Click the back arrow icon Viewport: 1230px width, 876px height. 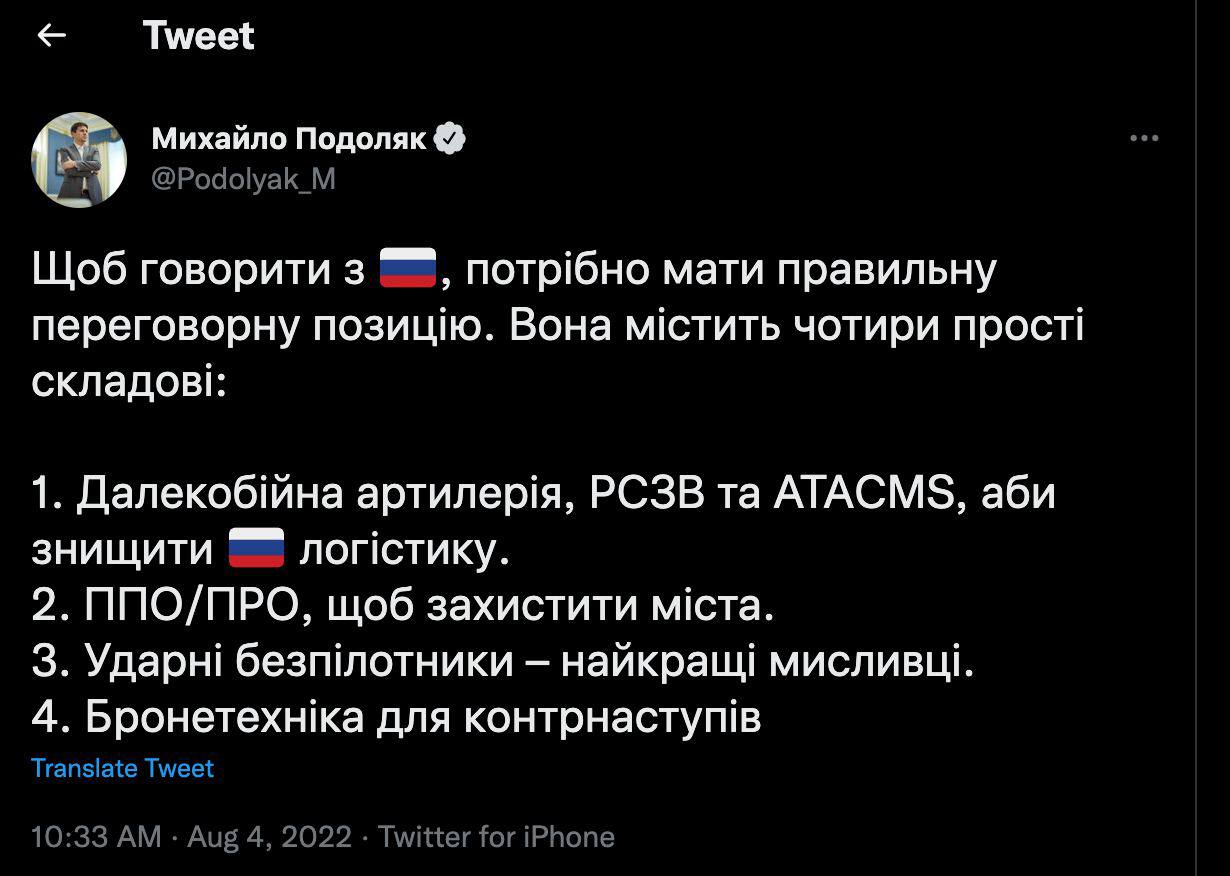click(51, 36)
